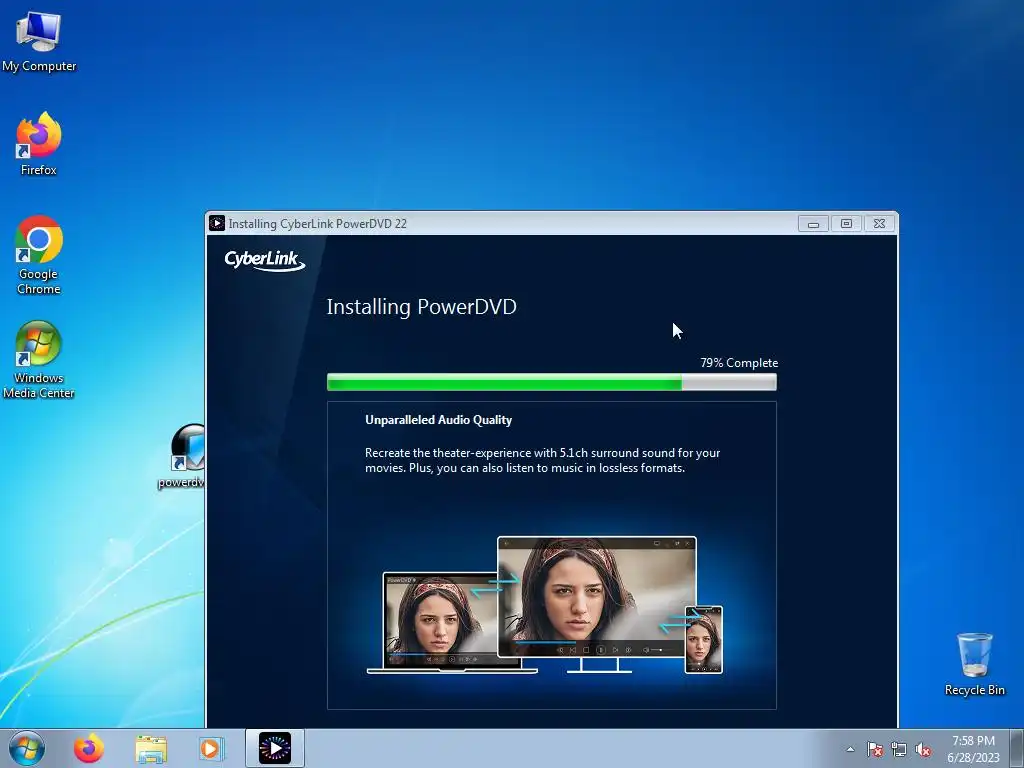
Task: Close the PowerDVD installer window
Action: click(x=880, y=224)
